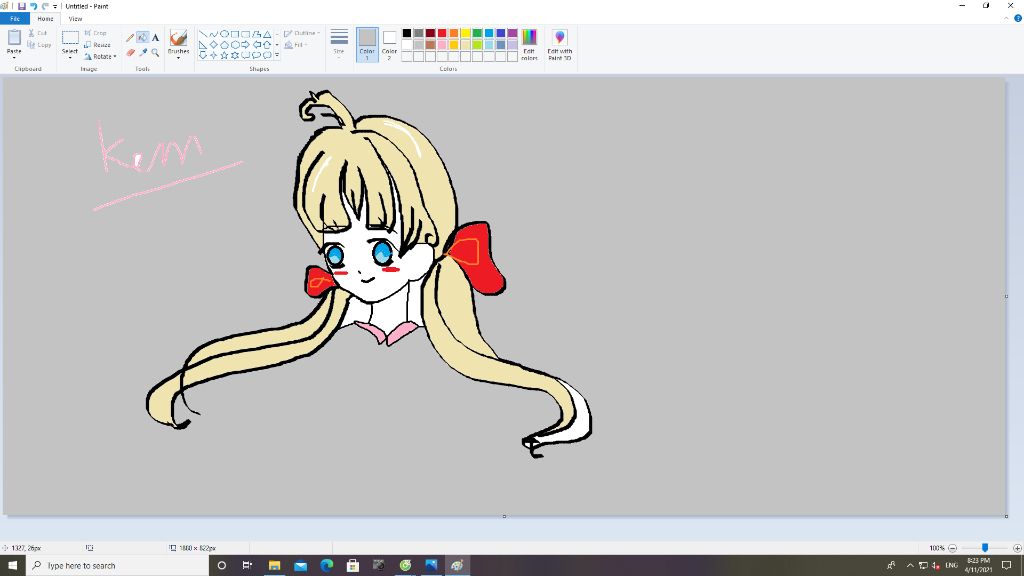Show hidden system tray icons
The height and width of the screenshot is (576, 1024).
tap(910, 566)
